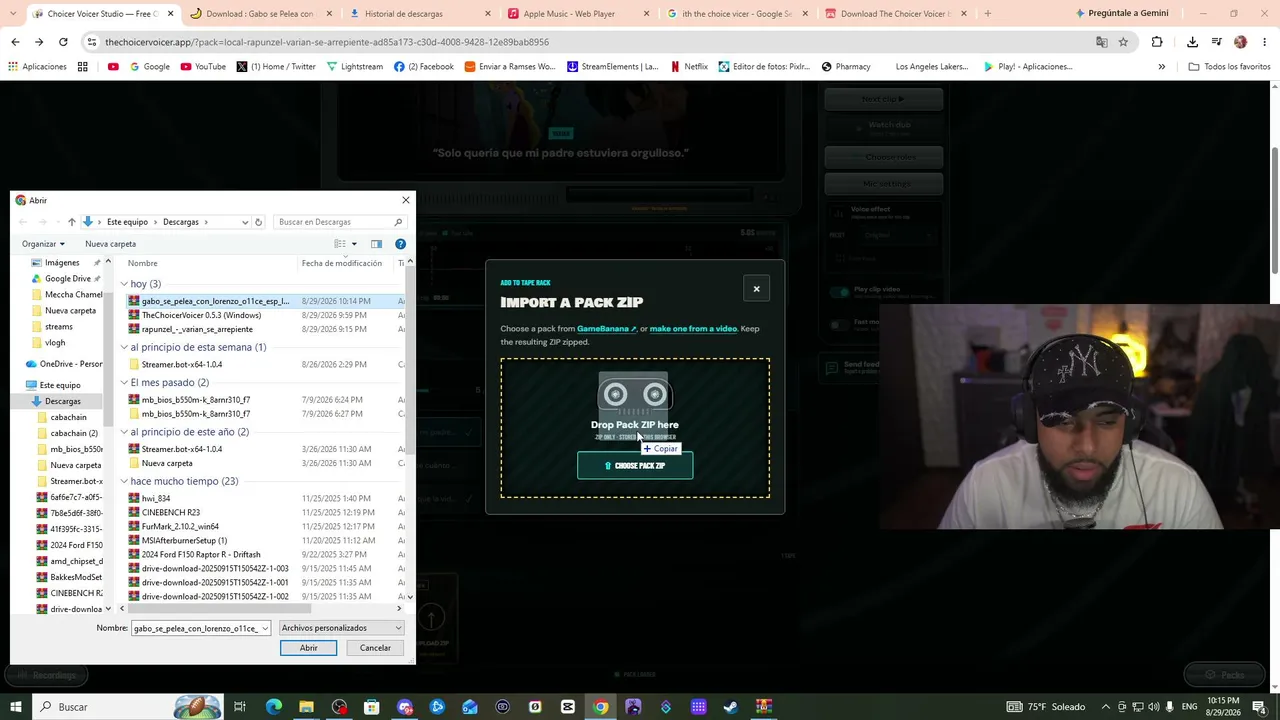The height and width of the screenshot is (720, 1280).
Task: Click the Buscar en Descargas search field
Action: pyautogui.click(x=340, y=222)
